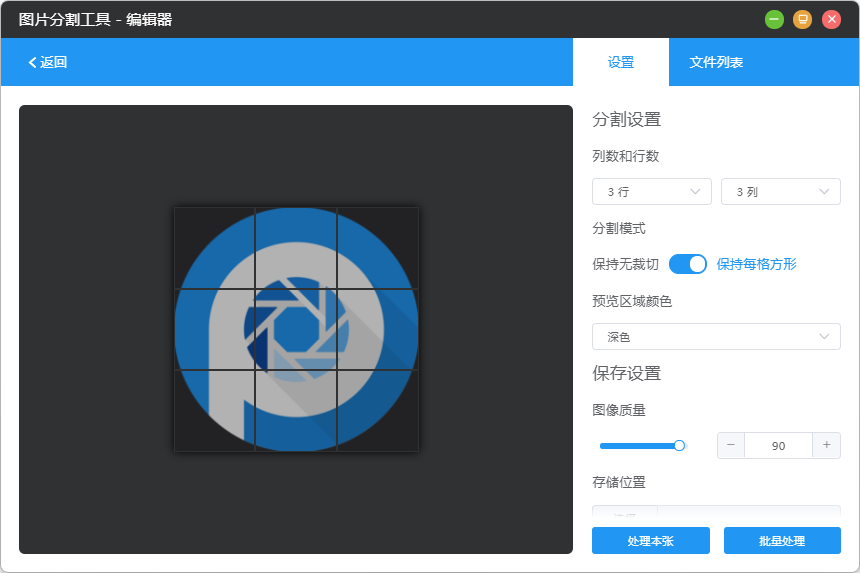Image resolution: width=860 pixels, height=573 pixels.
Task: Click the quality value field showing 90
Action: [x=778, y=446]
